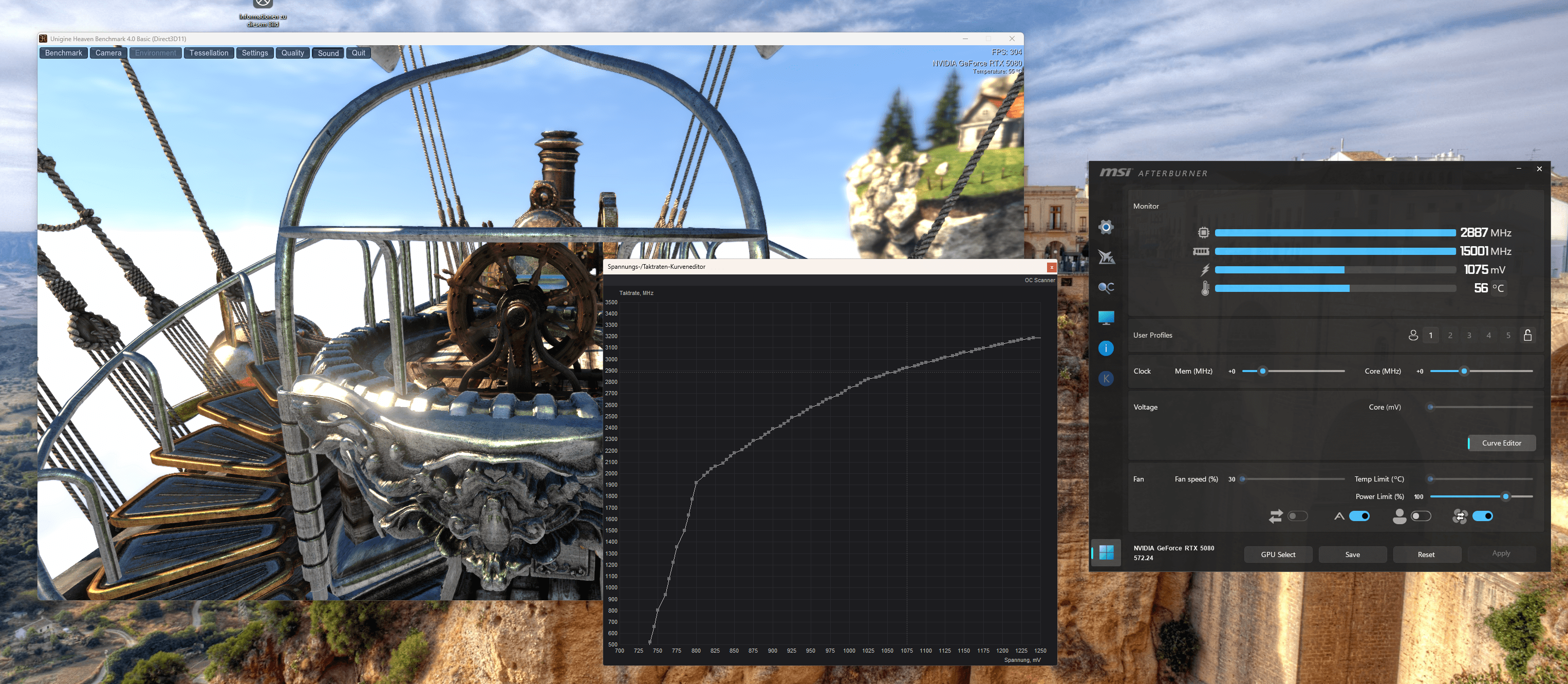Click OC Scanner in the curve editor
Viewport: 1568px width, 684px height.
click(1039, 280)
